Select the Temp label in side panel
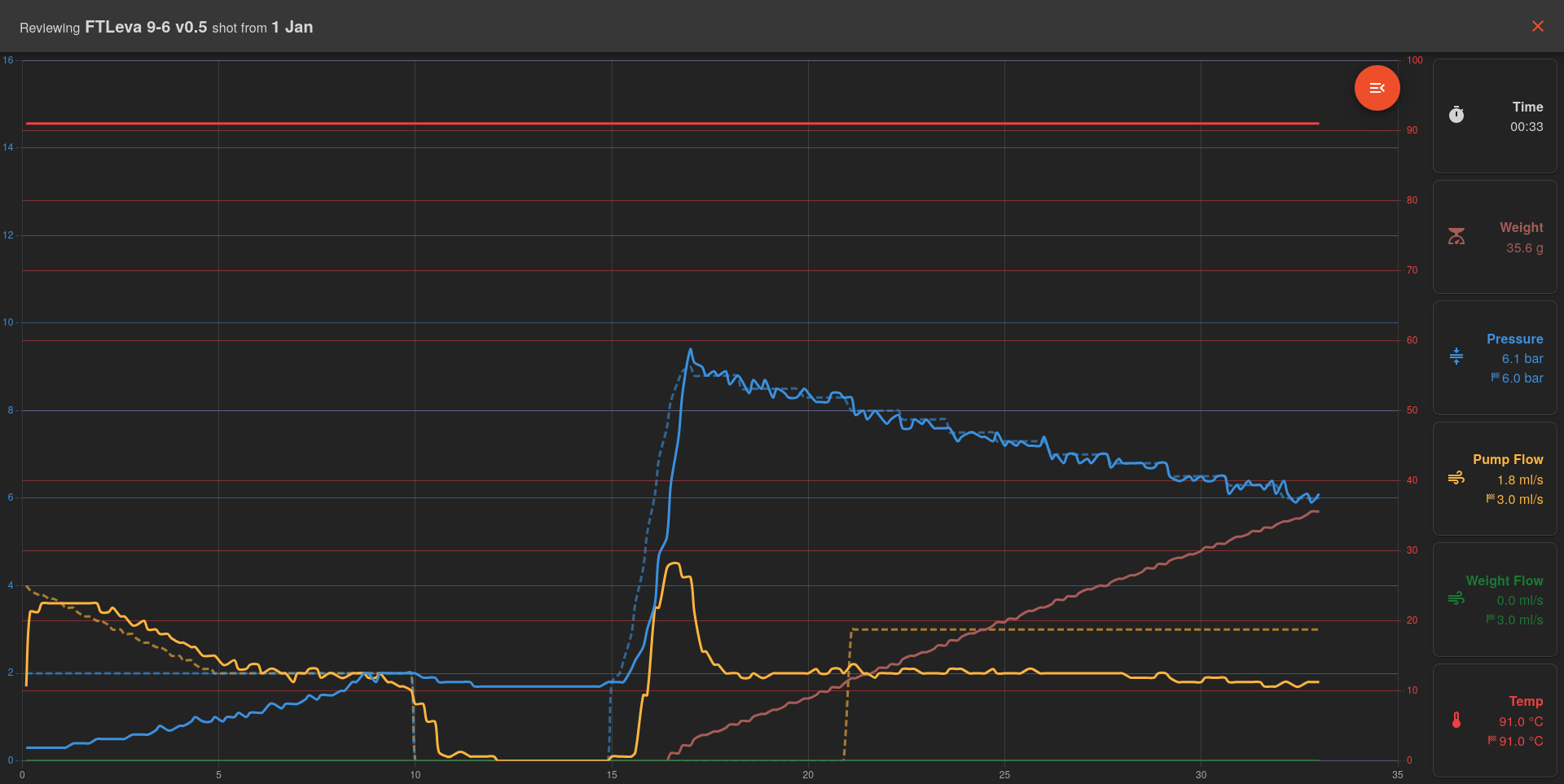This screenshot has width=1564, height=784. point(1525,701)
